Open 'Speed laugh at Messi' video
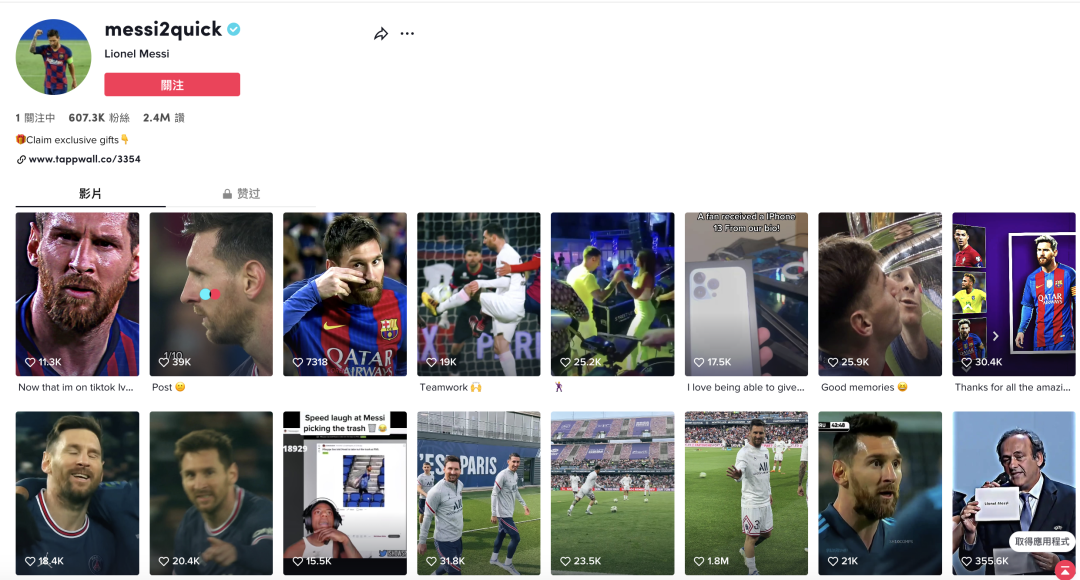The image size is (1080, 580). tap(345, 493)
